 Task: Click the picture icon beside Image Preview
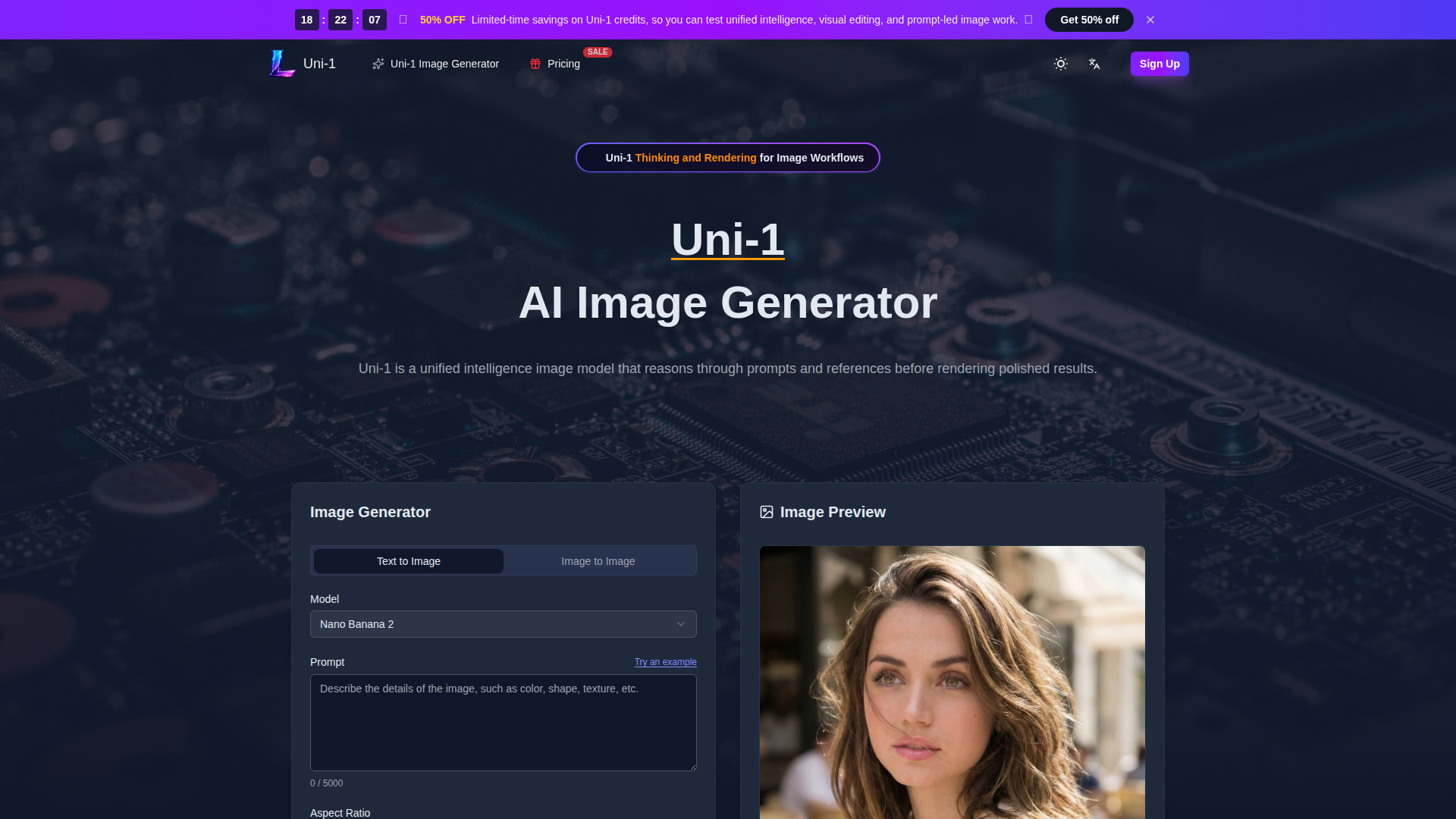point(767,512)
